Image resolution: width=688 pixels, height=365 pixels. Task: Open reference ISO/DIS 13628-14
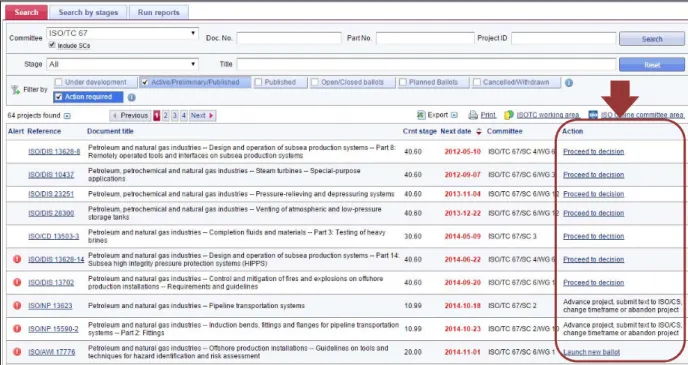click(x=56, y=259)
